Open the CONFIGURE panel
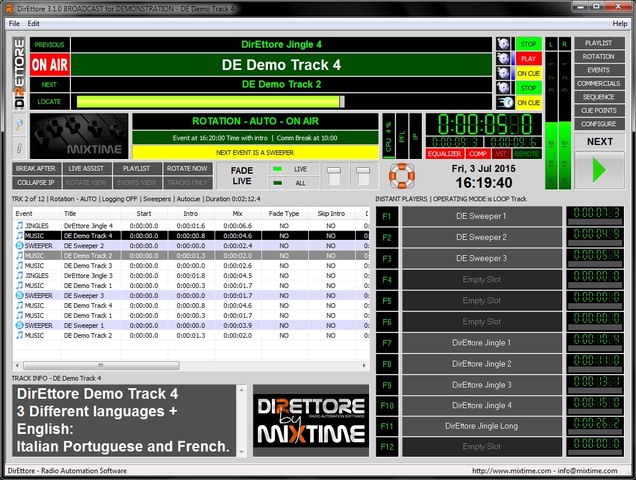 point(599,124)
